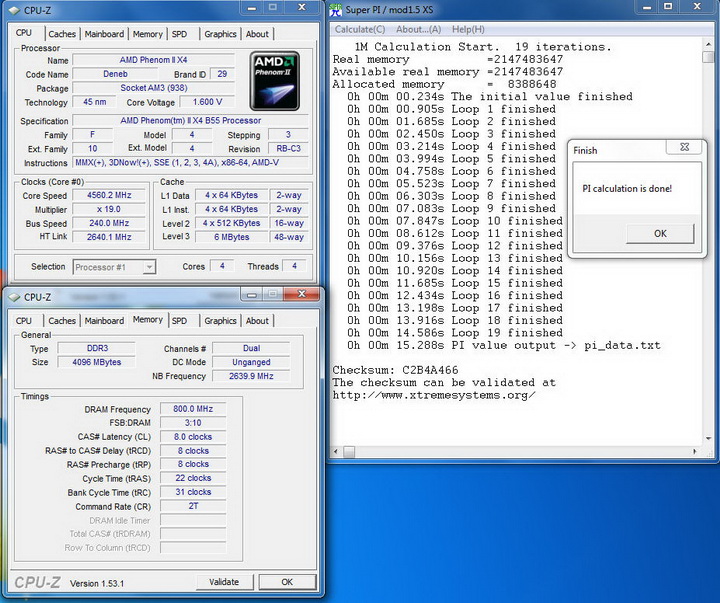Minimize the top CPU-Z window
Viewport: 720px width, 603px height.
coord(252,7)
